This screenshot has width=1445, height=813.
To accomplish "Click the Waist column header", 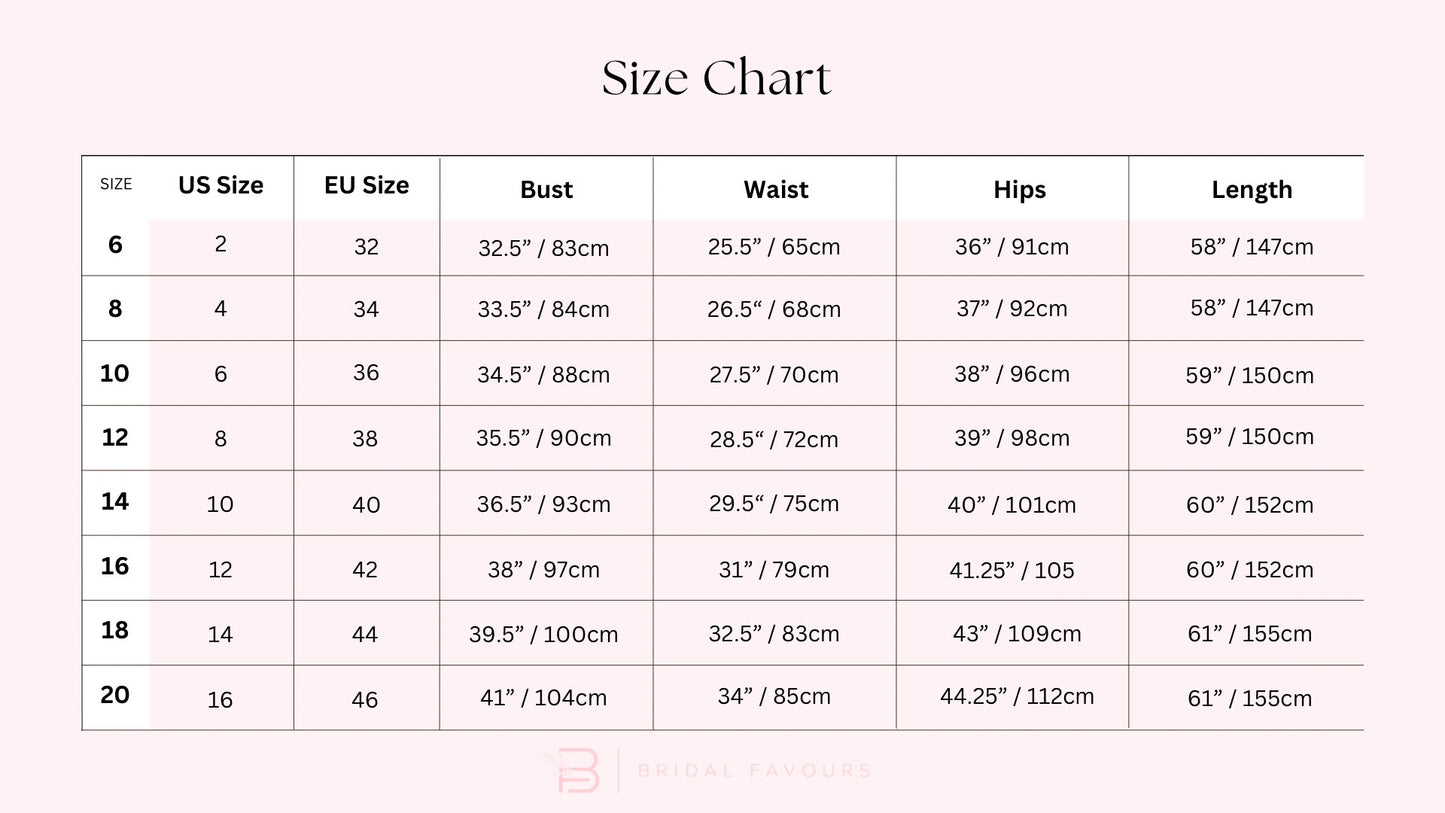I will coord(775,190).
